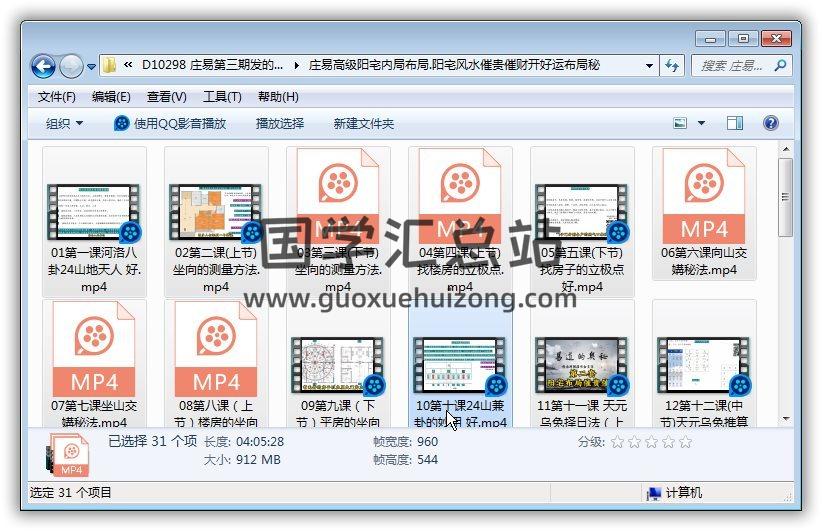The width and height of the screenshot is (822, 531).
Task: Set the rating to five stars
Action: point(685,442)
